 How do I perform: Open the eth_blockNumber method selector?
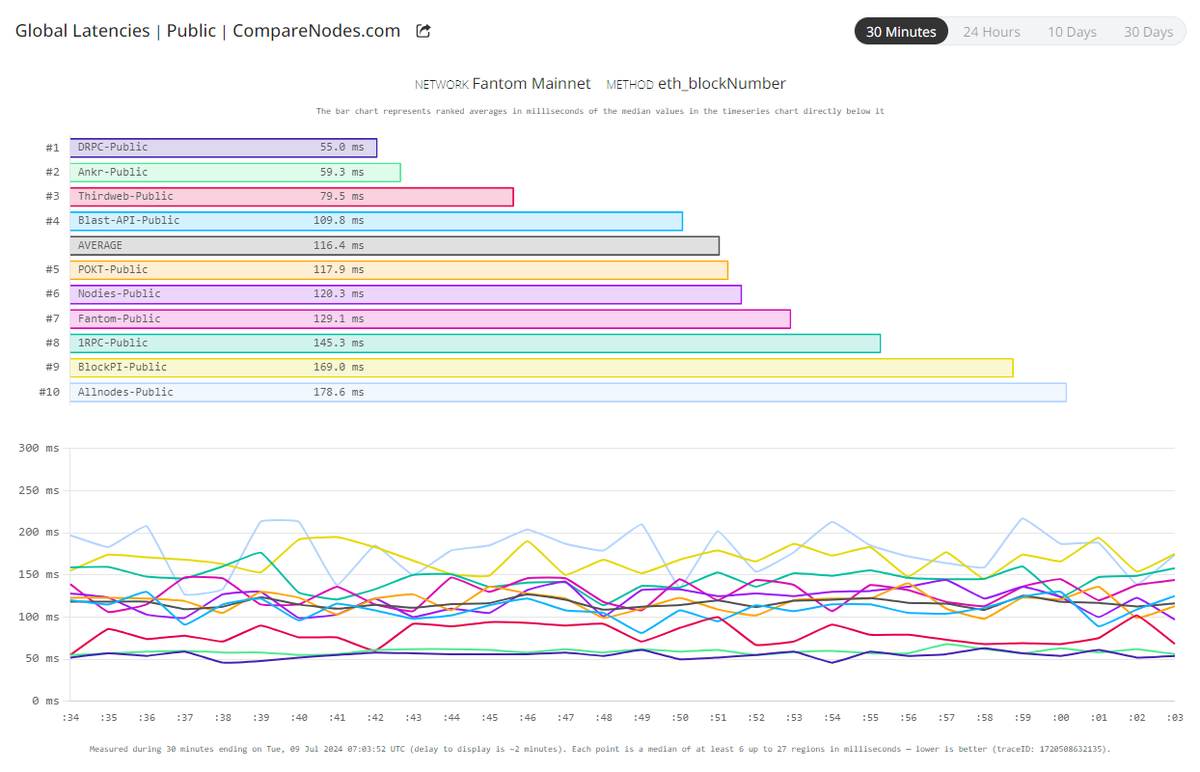tap(722, 84)
